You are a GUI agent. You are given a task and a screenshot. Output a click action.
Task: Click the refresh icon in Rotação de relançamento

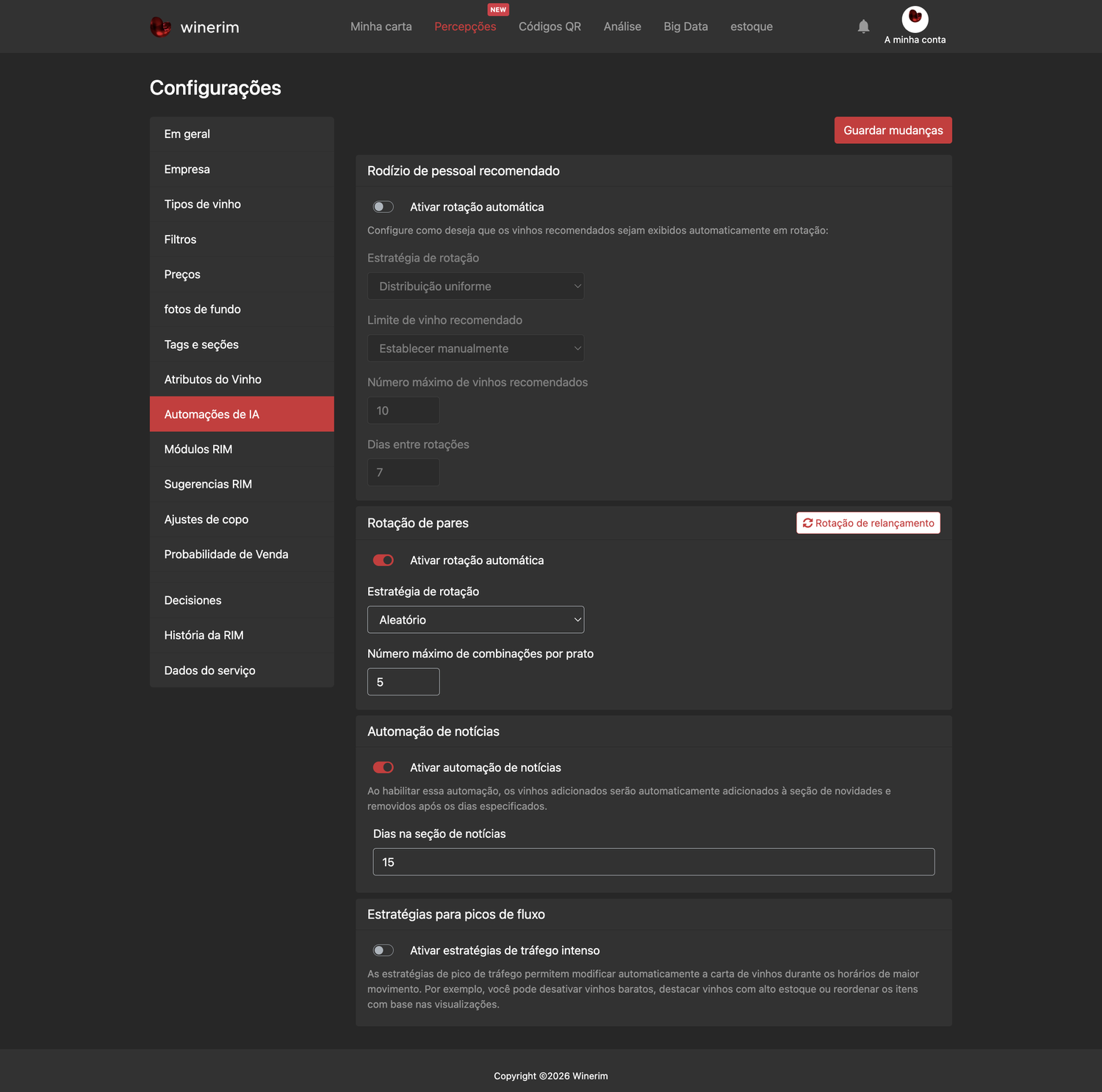[807, 523]
